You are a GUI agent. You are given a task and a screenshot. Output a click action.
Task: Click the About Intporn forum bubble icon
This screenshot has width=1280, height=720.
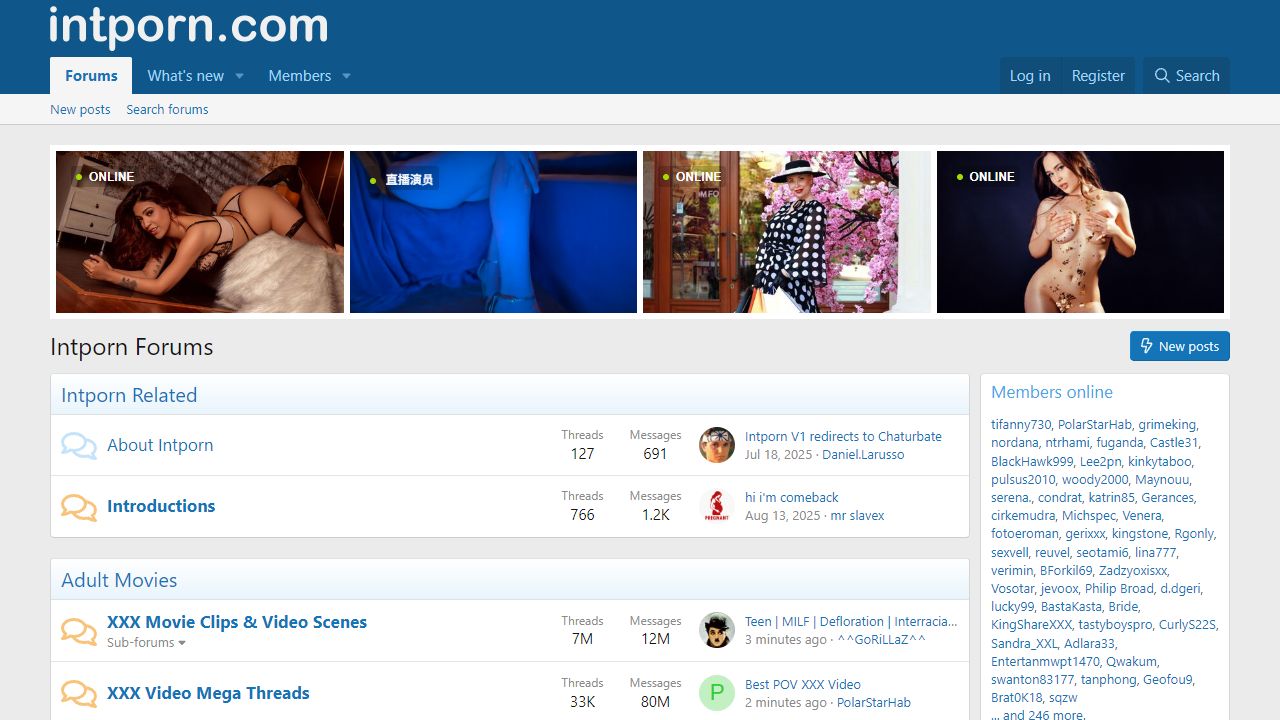(79, 445)
